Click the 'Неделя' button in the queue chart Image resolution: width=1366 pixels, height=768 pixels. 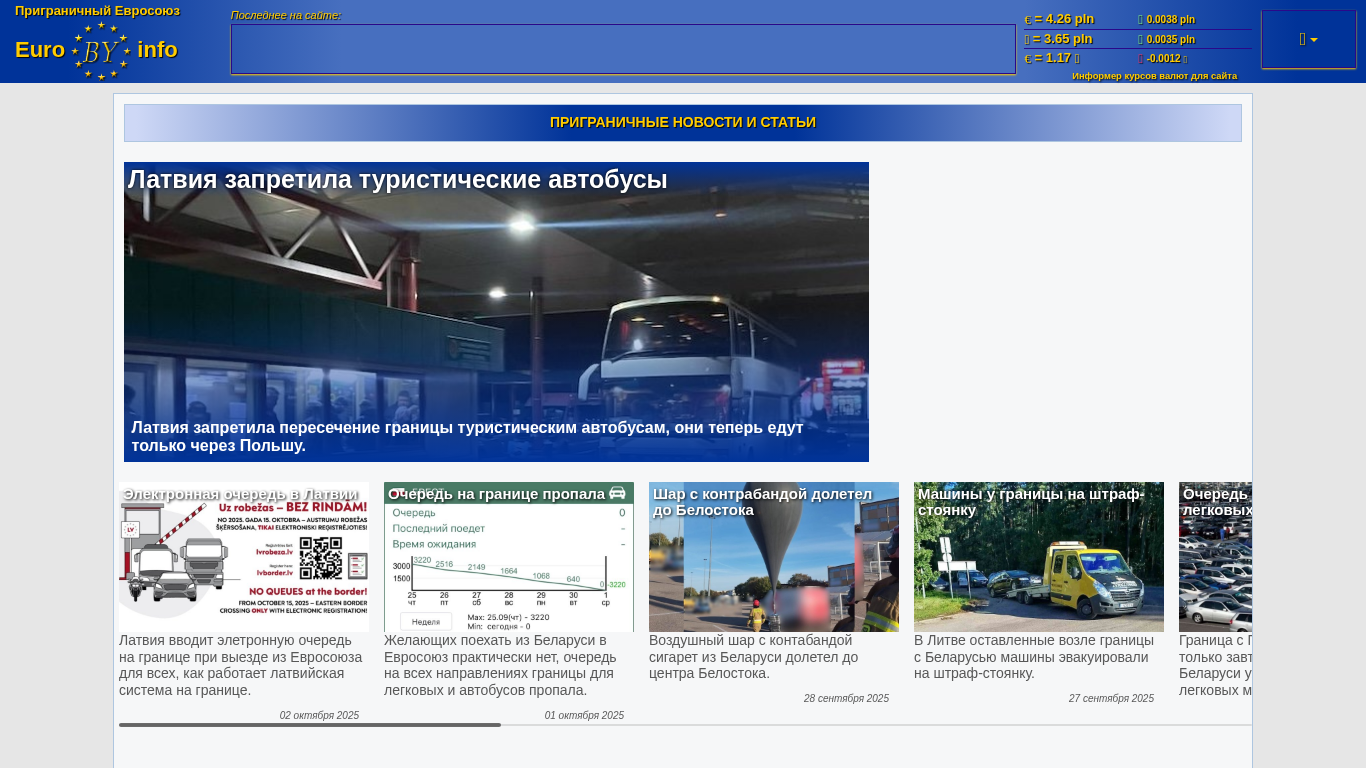coord(426,621)
